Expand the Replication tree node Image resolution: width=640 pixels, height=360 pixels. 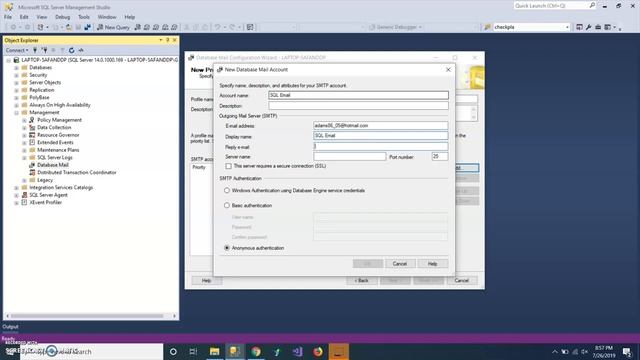tap(16, 90)
